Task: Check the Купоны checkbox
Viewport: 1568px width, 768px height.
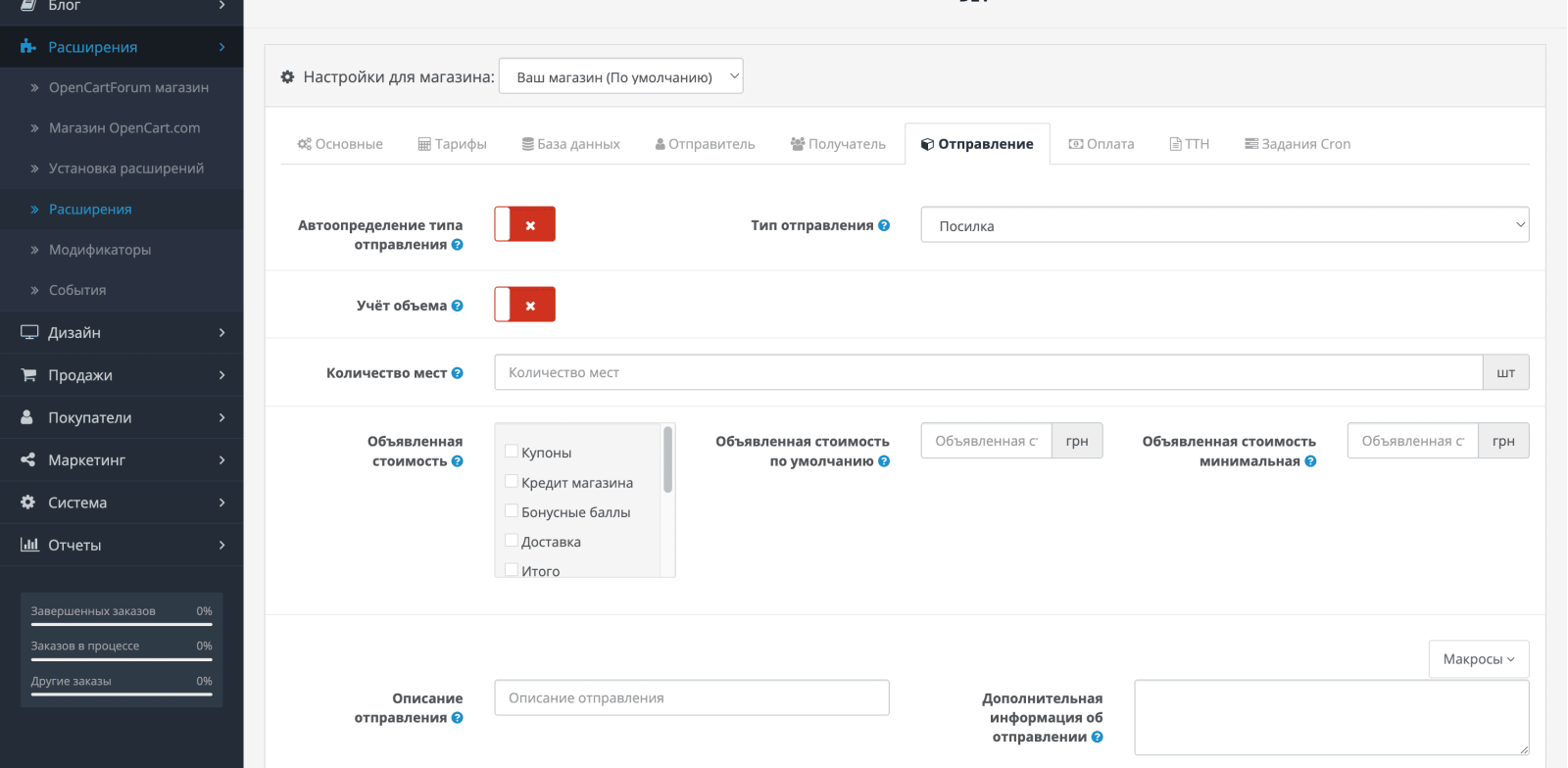Action: coord(511,452)
